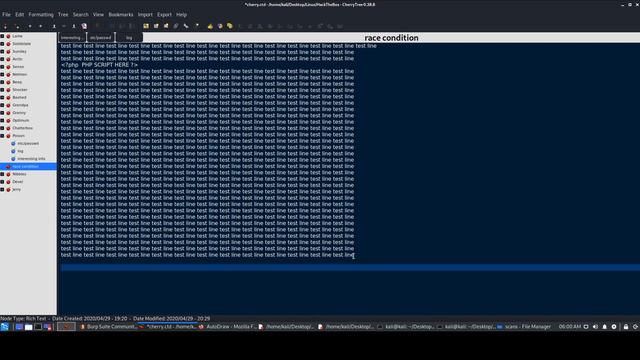Click the terminal launcher icon in the taskbar
Screen dimensions: 640x360
pos(38,327)
